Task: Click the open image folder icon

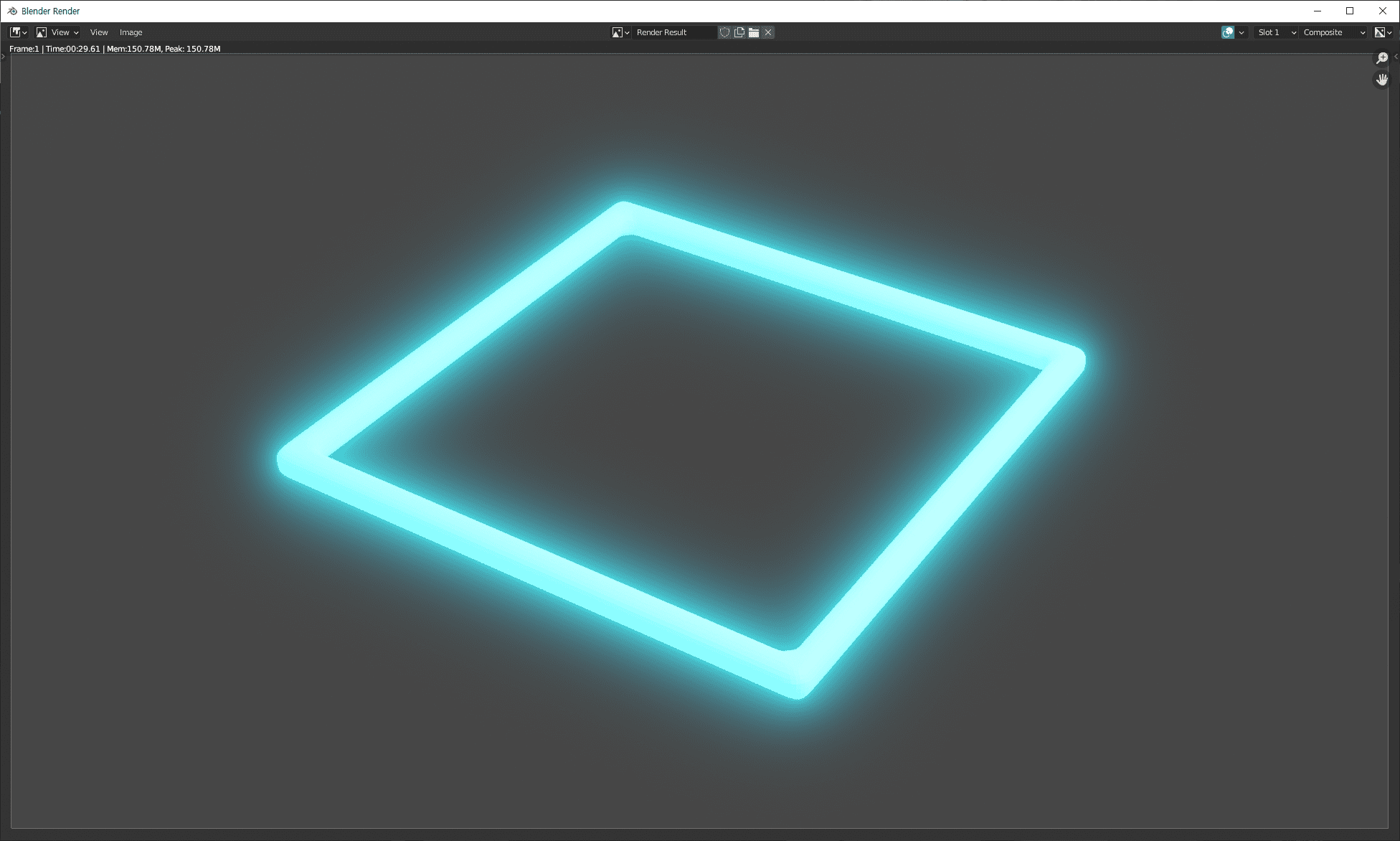Action: 753,32
